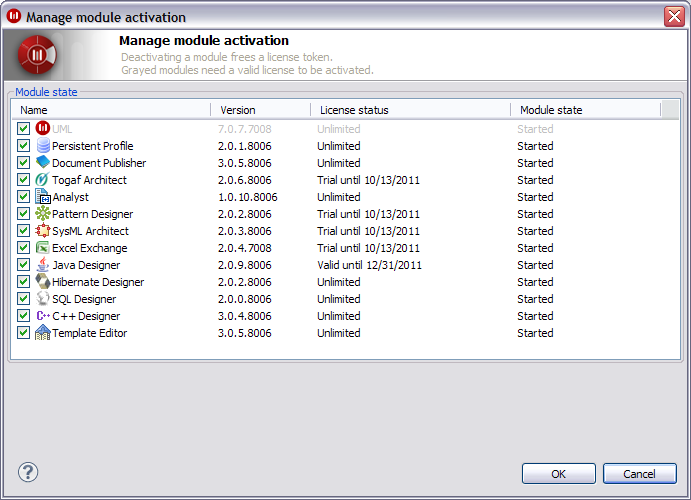Sort by the Name column header

pos(111,110)
